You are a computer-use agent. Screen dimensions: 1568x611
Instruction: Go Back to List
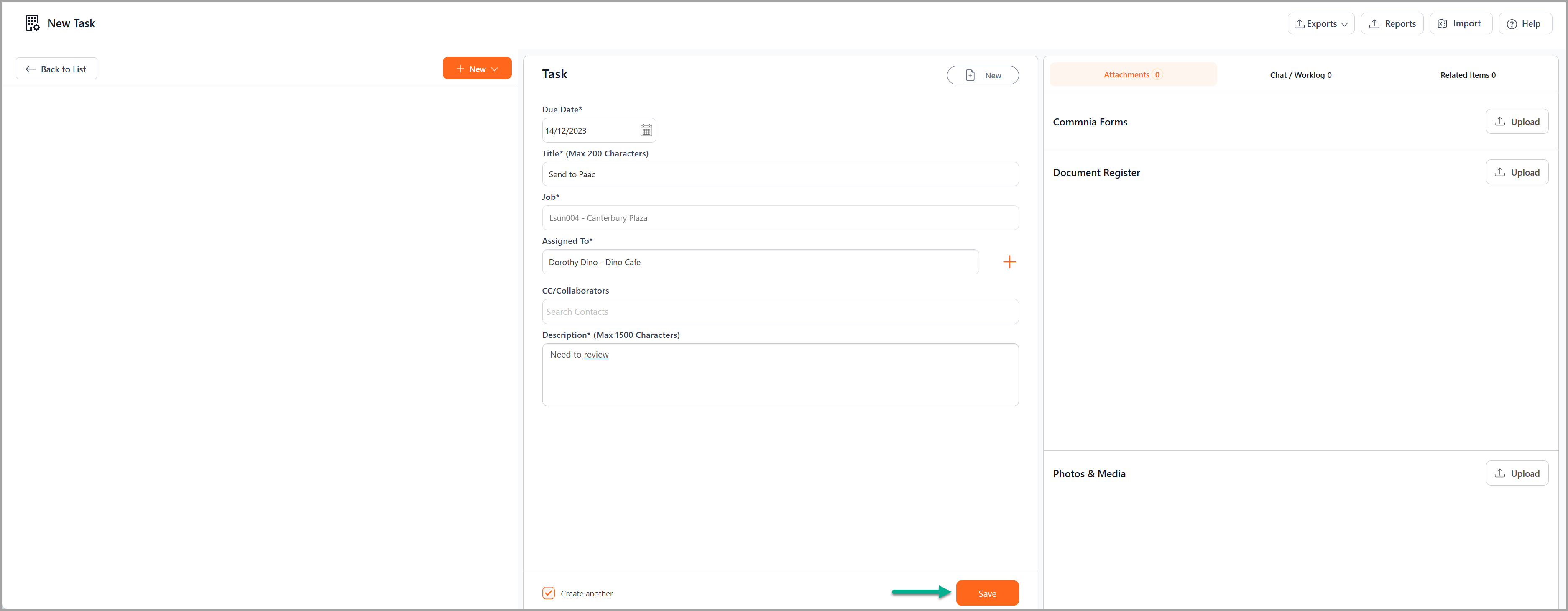tap(56, 69)
